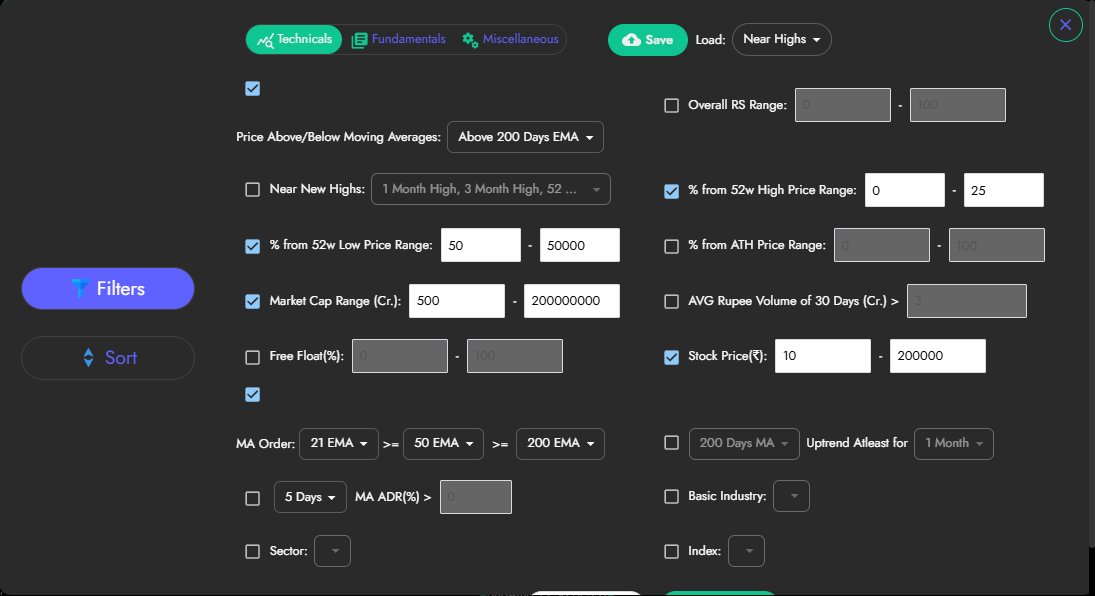Uncheck the Market Cap Range checkbox
This screenshot has height=596, width=1095.
(x=253, y=301)
